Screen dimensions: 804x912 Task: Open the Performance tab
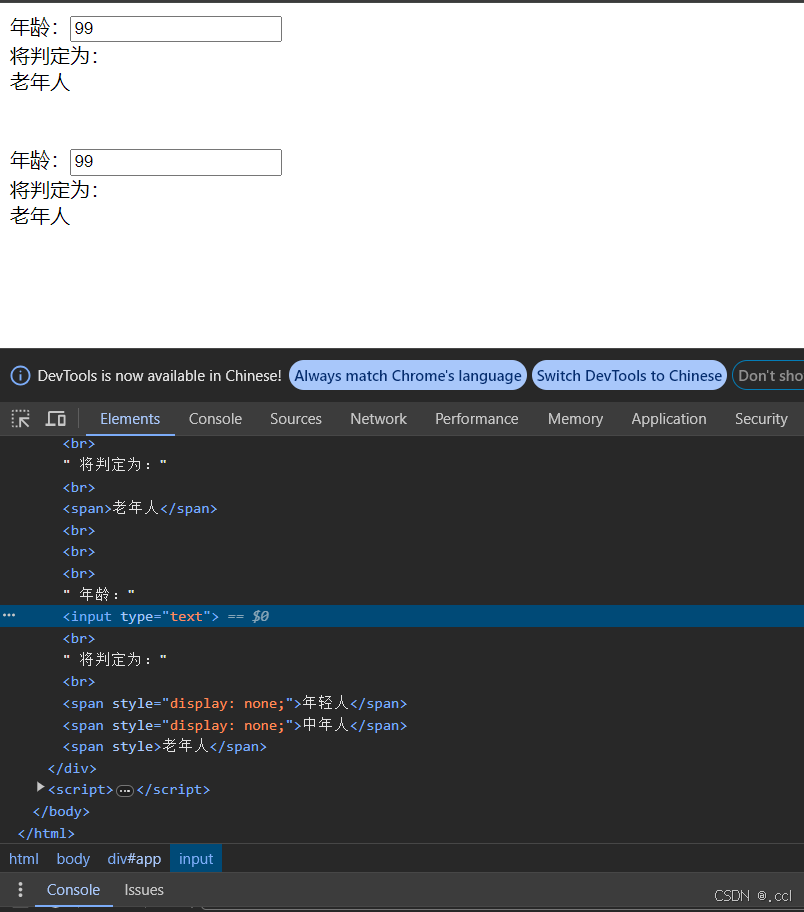click(476, 419)
